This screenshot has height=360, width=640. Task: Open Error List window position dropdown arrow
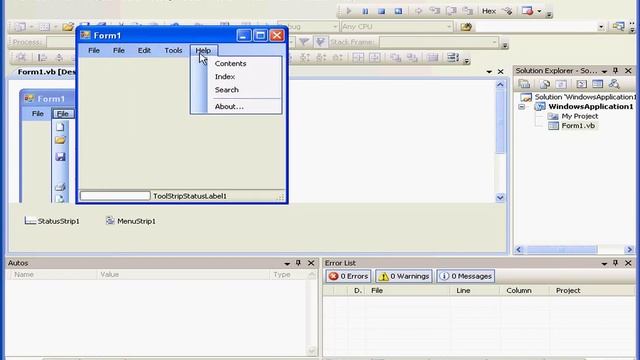(604, 264)
